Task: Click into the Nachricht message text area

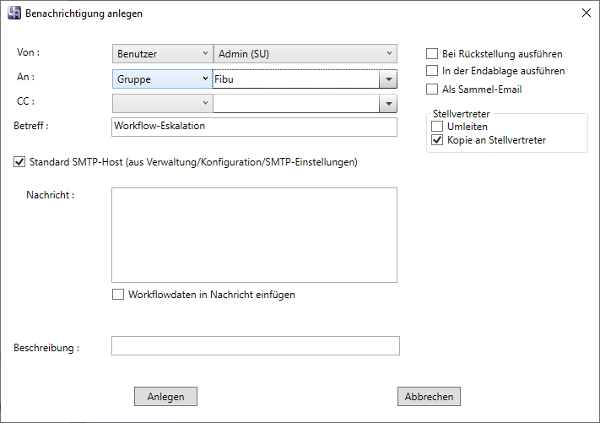Action: pos(254,235)
